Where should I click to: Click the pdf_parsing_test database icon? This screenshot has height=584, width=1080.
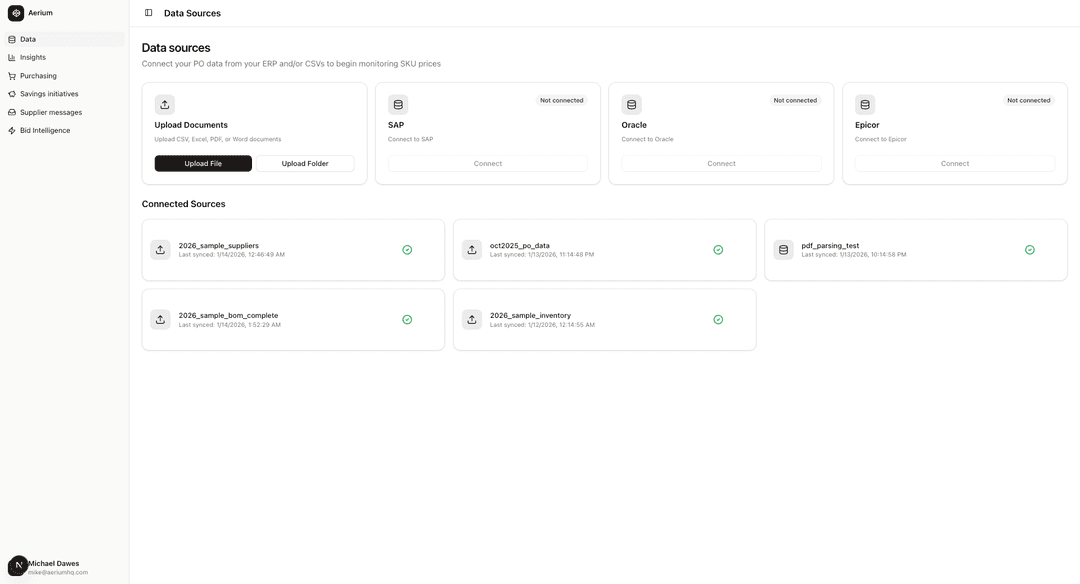783,250
